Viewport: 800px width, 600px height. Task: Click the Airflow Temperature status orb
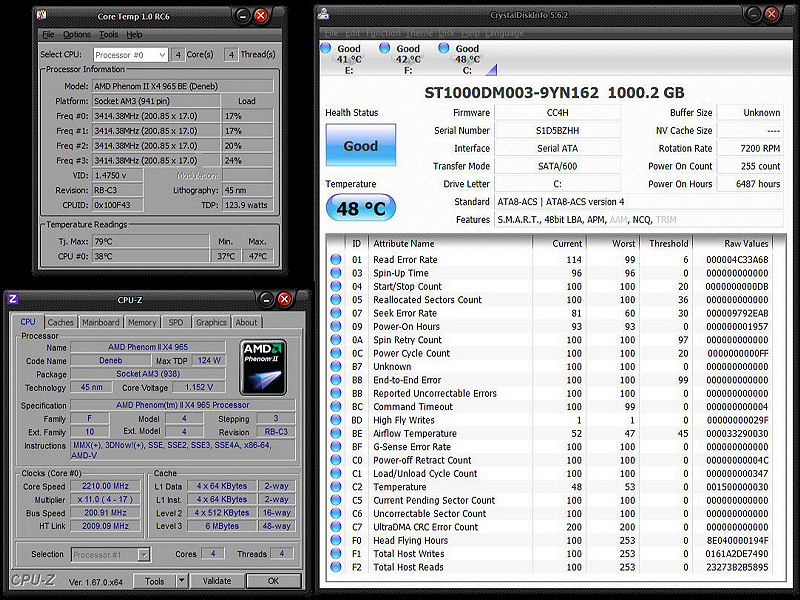coord(336,434)
